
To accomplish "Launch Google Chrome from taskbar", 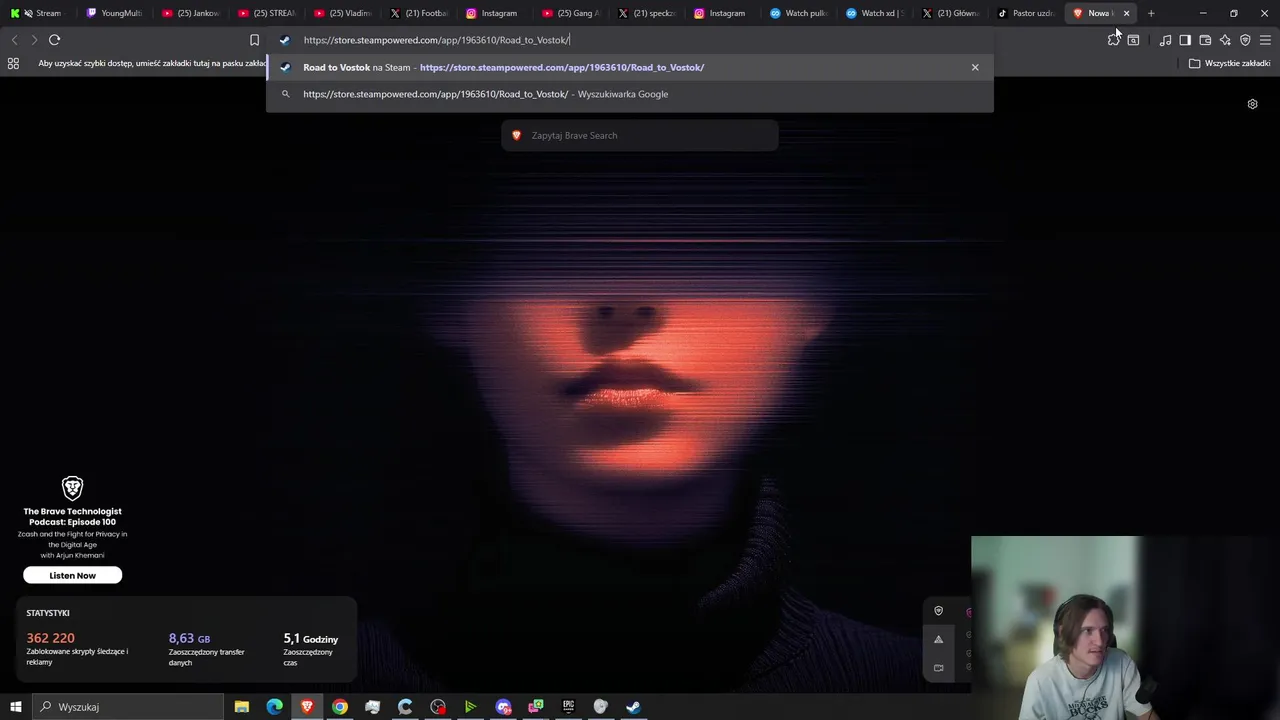I will [340, 707].
